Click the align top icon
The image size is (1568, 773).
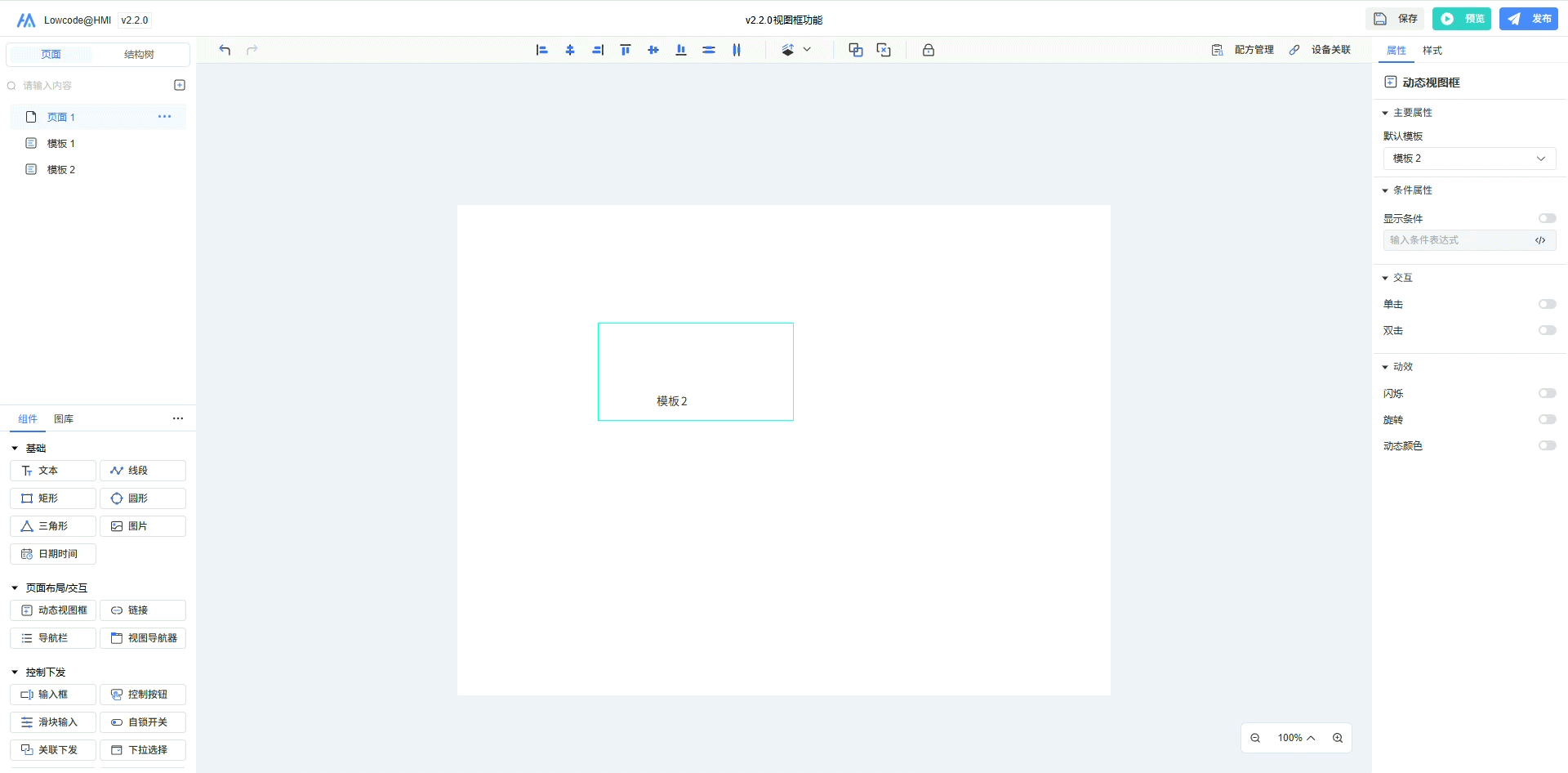point(626,50)
